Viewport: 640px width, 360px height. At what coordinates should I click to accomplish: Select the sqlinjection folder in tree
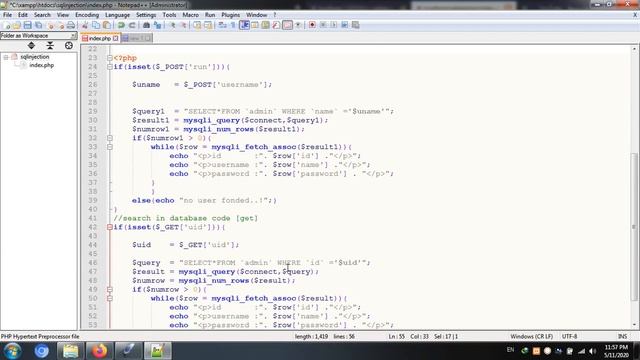tap(35, 57)
